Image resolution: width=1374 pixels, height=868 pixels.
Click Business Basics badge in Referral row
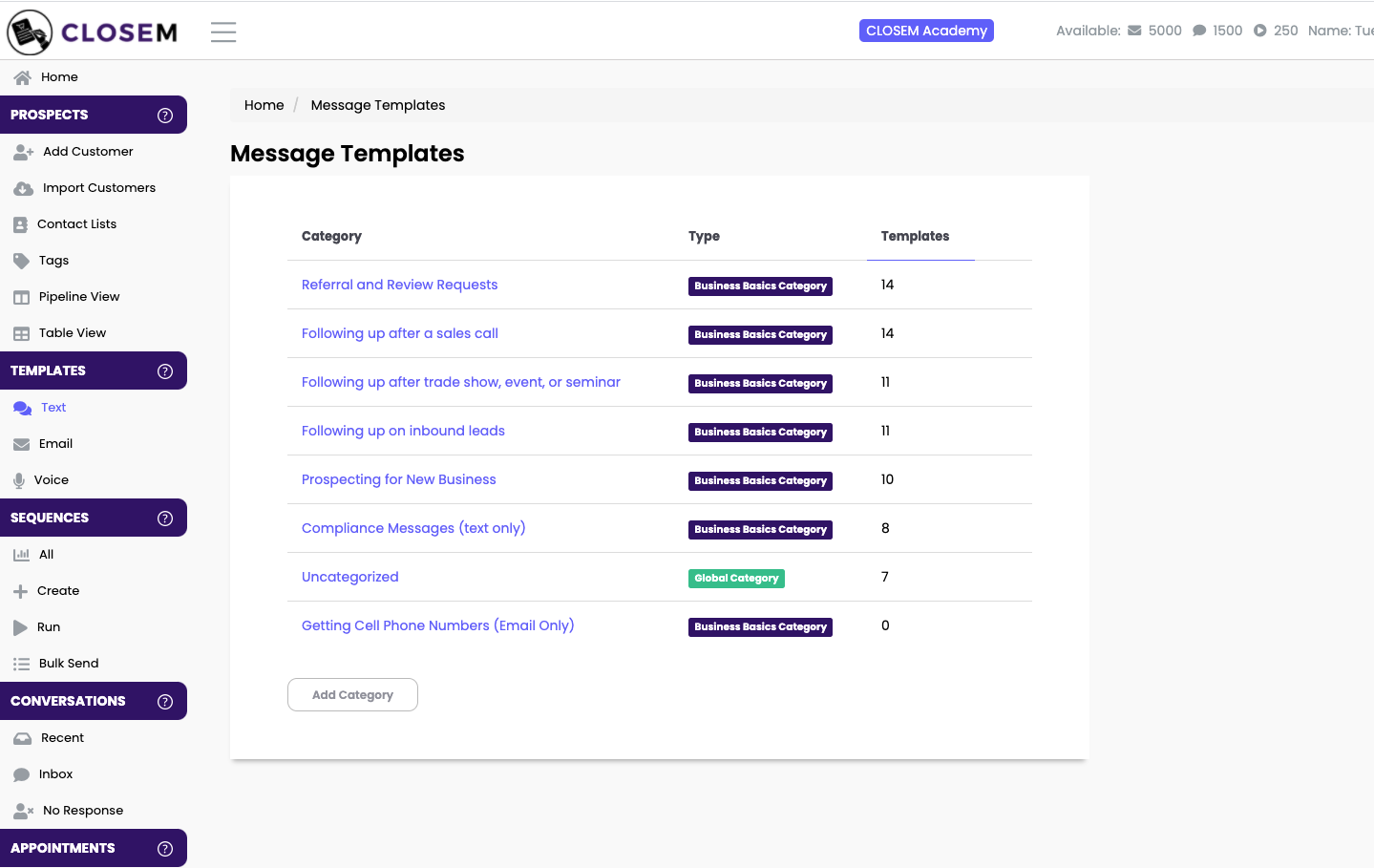pyautogui.click(x=760, y=286)
